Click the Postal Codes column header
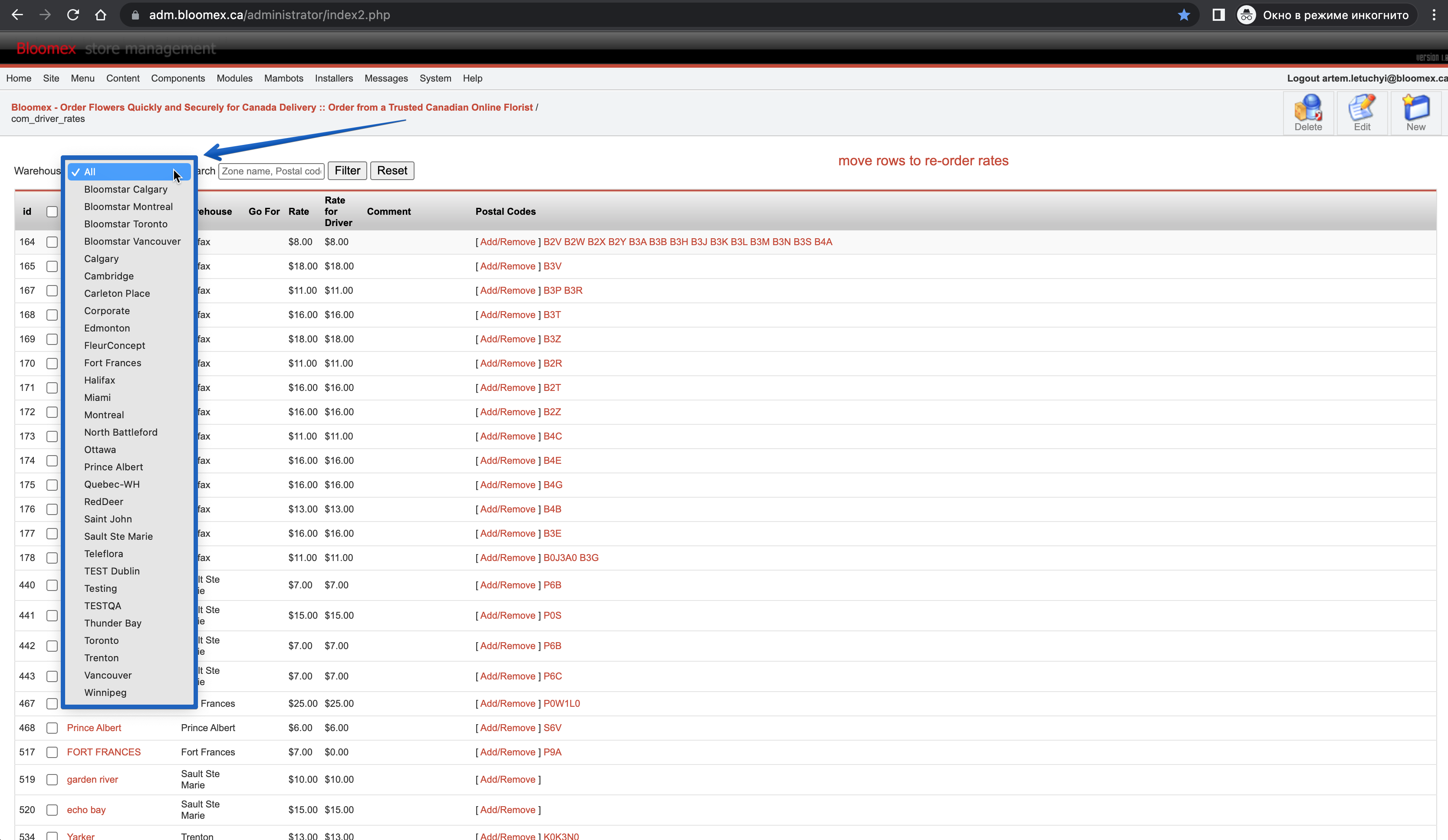The width and height of the screenshot is (1448, 840). [506, 211]
